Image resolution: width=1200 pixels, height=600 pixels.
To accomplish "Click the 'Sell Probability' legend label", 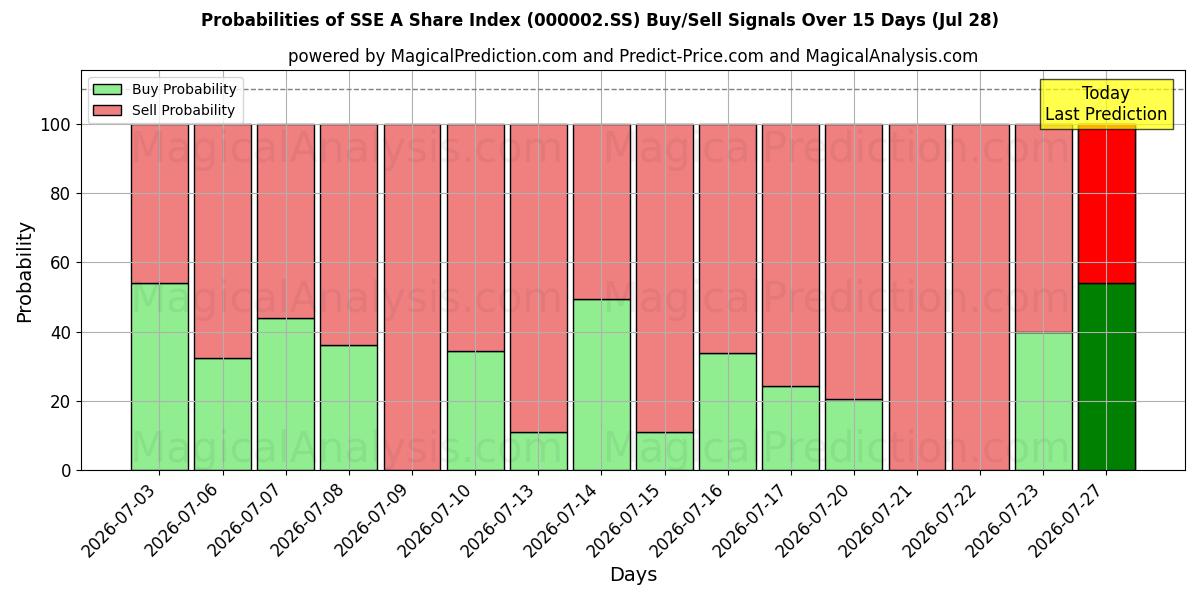I will tap(183, 110).
